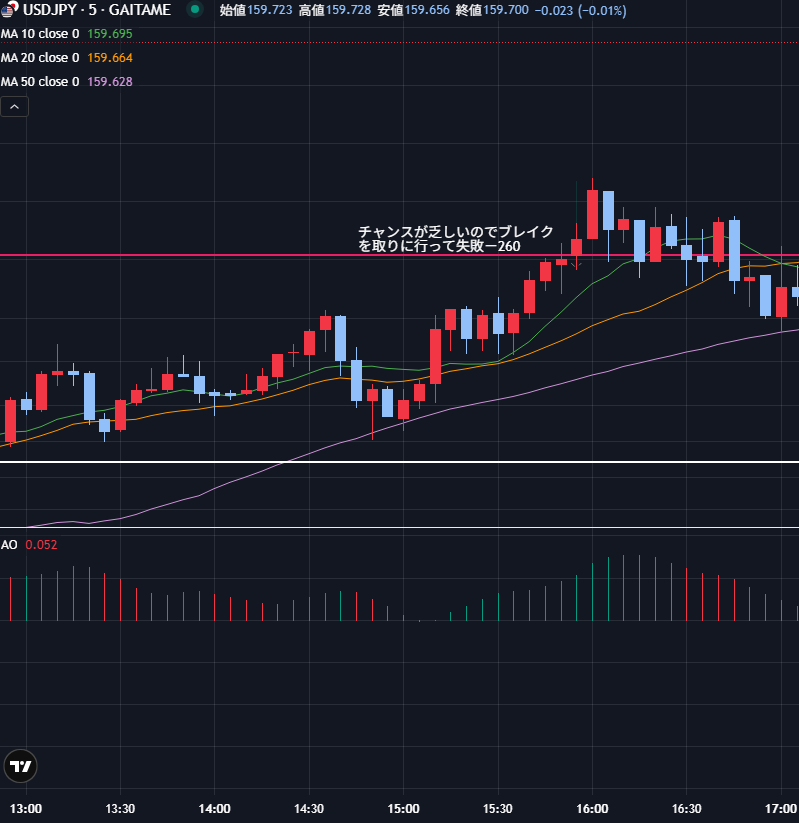
Task: Collapse the indicator legend with the chevron
Action: point(16,106)
